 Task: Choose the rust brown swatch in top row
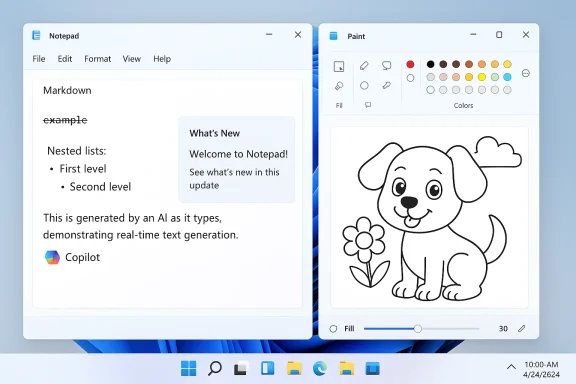coord(469,64)
